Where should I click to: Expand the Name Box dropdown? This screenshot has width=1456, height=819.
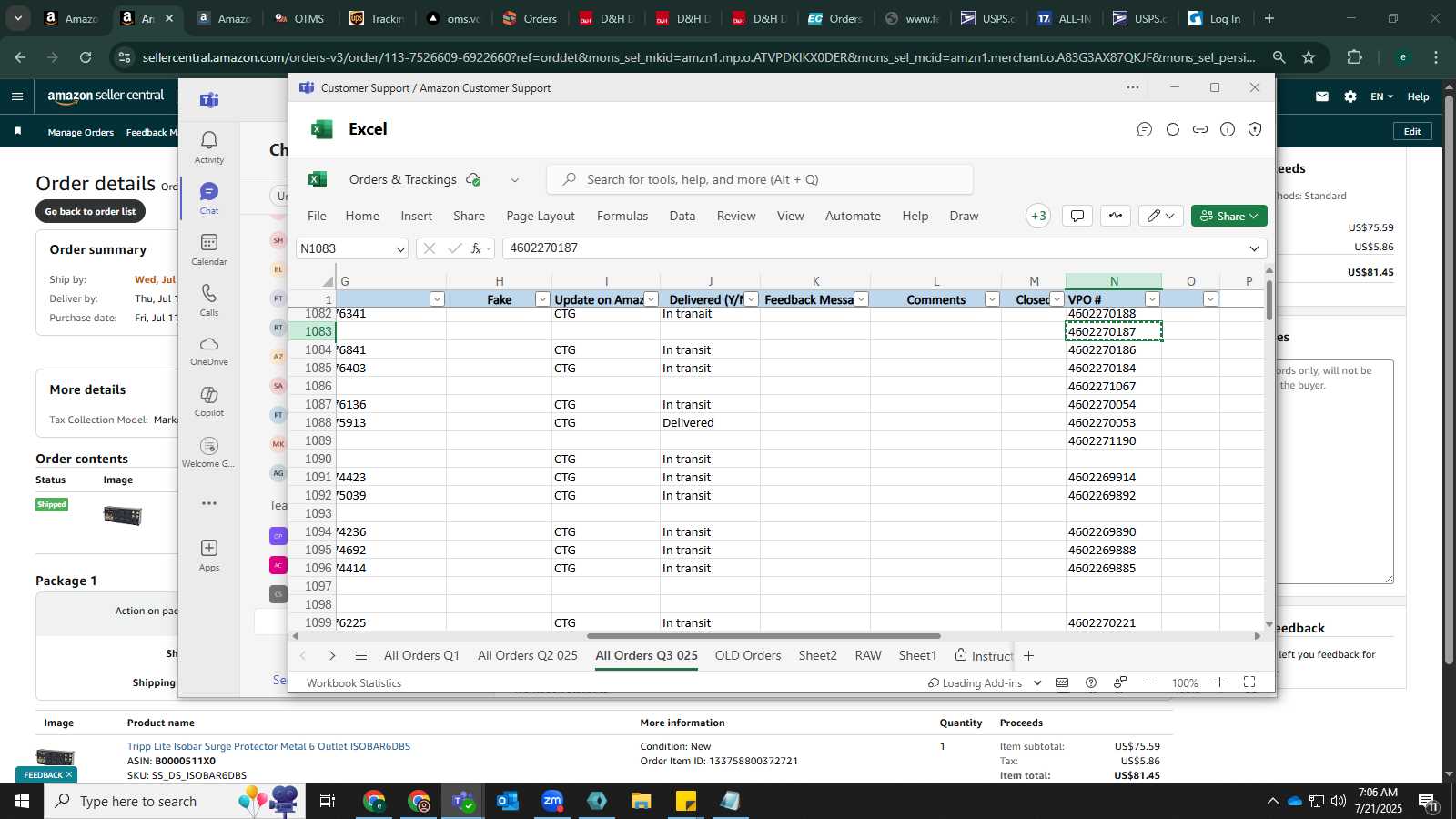coord(399,248)
